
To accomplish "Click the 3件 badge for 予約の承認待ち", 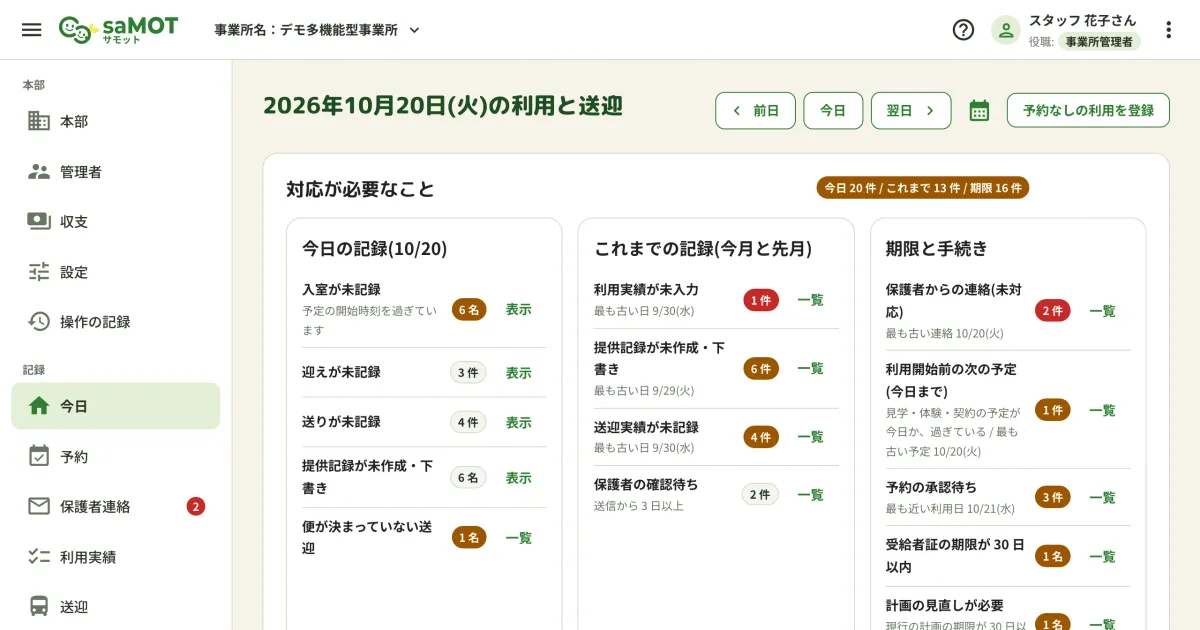I will (1053, 497).
